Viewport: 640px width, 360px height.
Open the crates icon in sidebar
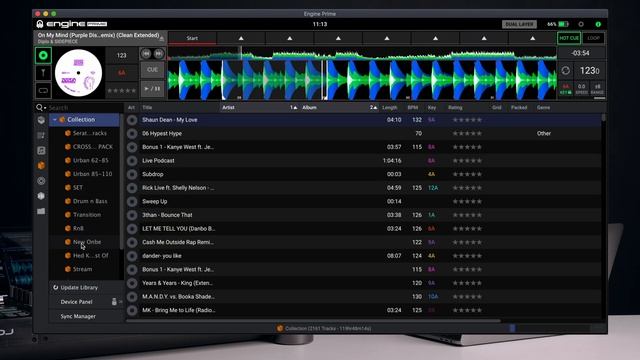click(x=41, y=120)
